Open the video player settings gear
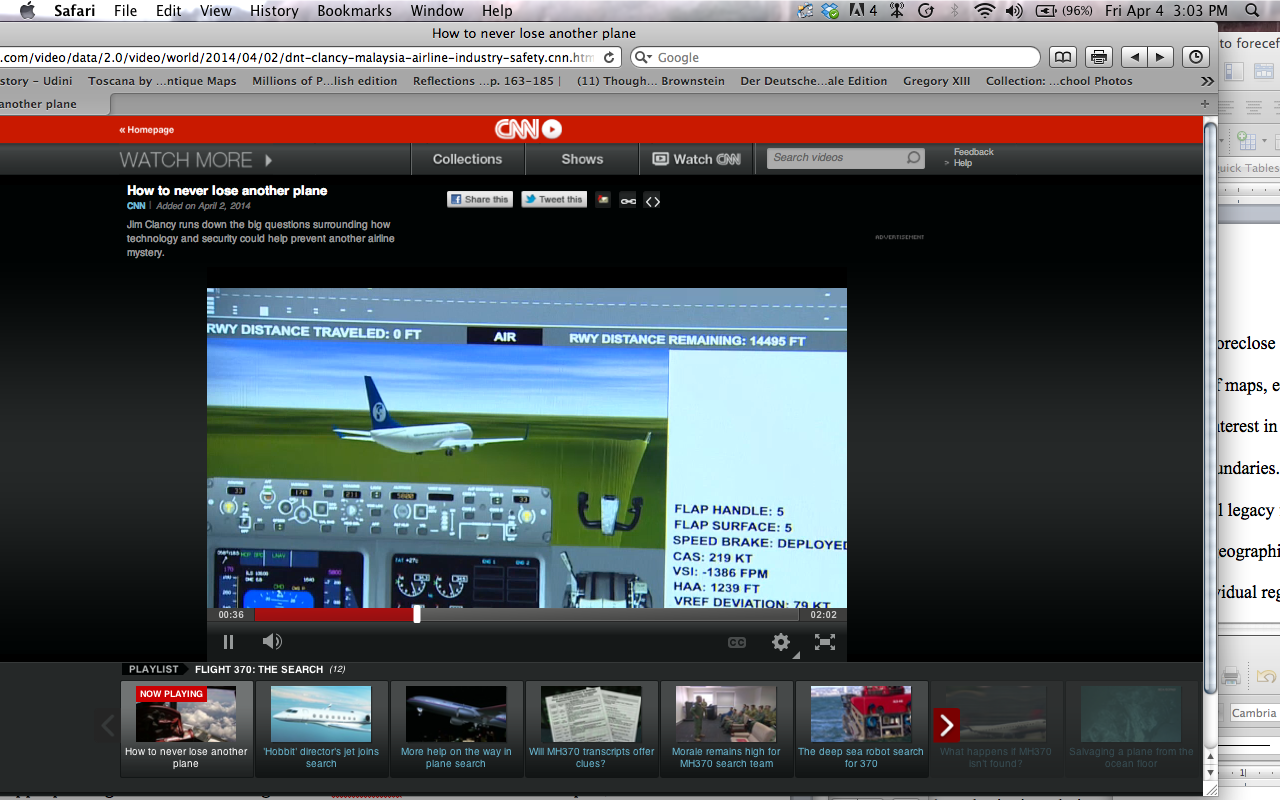The width and height of the screenshot is (1280, 800). coord(781,642)
